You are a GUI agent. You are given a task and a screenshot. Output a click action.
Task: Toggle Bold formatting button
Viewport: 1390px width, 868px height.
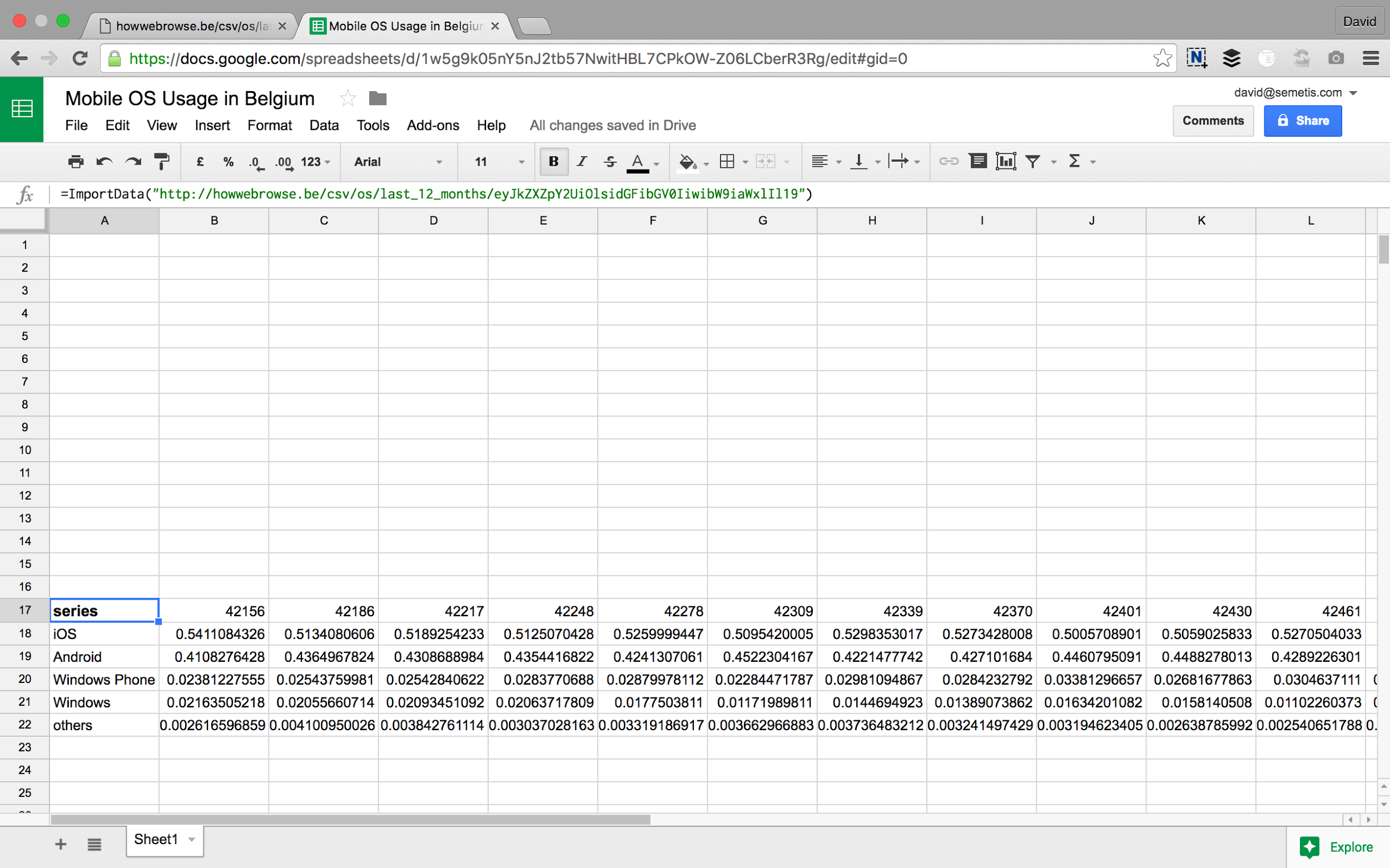pyautogui.click(x=553, y=162)
